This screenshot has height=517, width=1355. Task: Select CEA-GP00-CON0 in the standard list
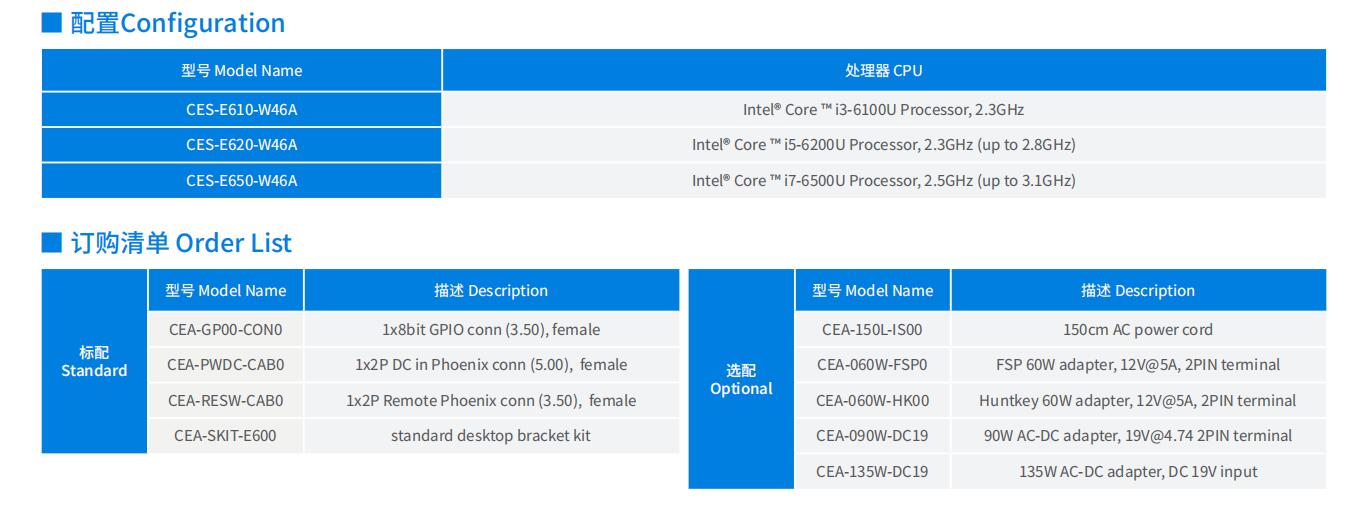226,329
